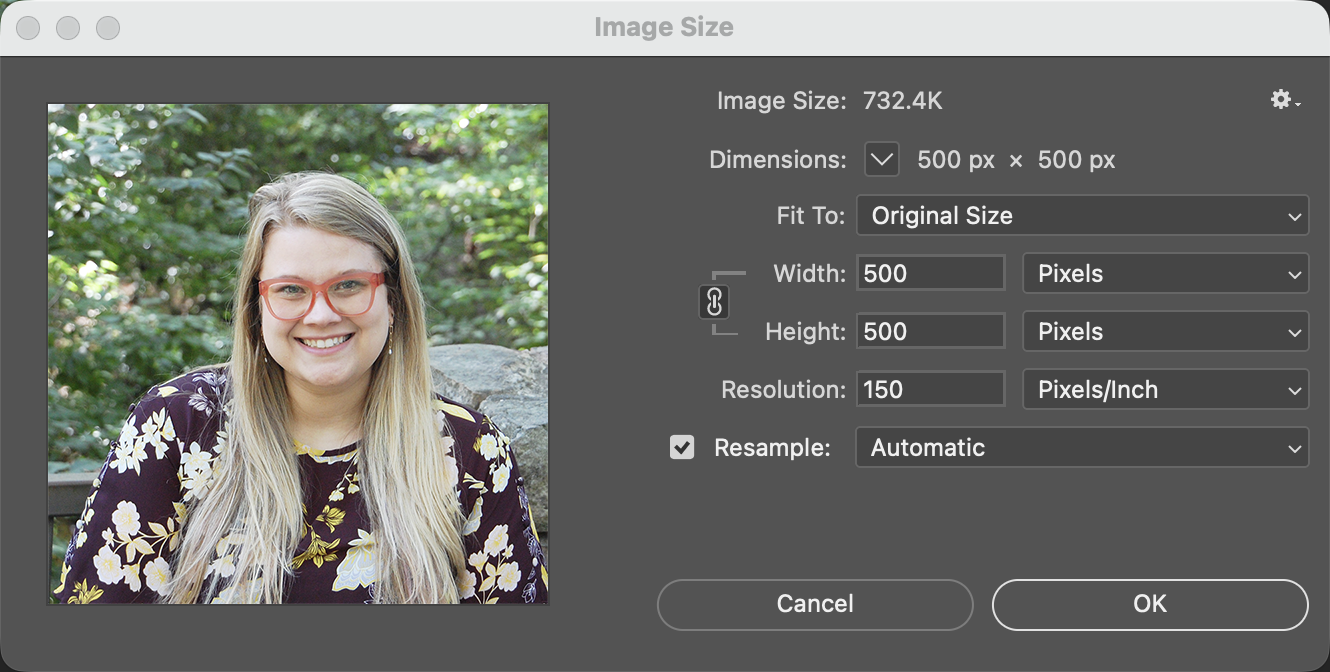
Task: Open the Resolution units Pixels/Inch dropdown
Action: (1166, 390)
